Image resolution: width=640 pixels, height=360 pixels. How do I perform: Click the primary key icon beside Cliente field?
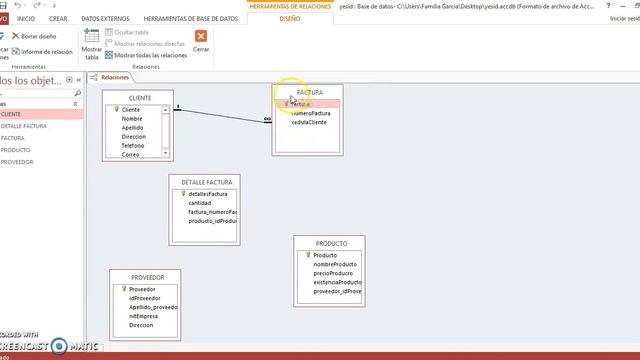[116, 109]
